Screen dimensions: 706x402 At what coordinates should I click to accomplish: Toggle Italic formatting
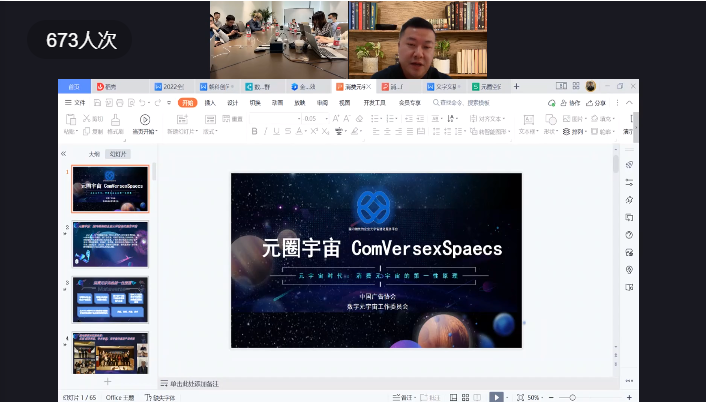[x=266, y=131]
